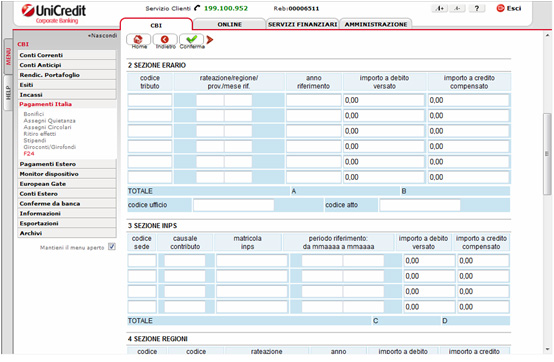554x362 pixels.
Task: Go back with the Indietro icon
Action: tap(165, 41)
